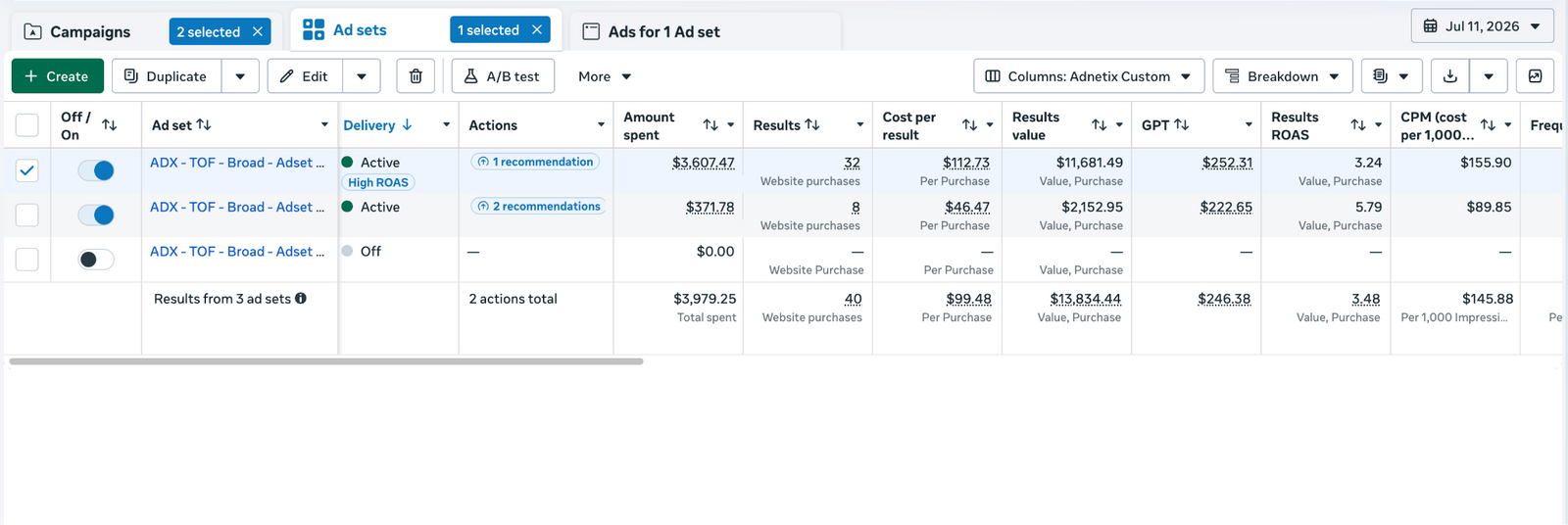Open the Edit dropdown arrow
This screenshot has width=1568, height=525.
(x=362, y=76)
